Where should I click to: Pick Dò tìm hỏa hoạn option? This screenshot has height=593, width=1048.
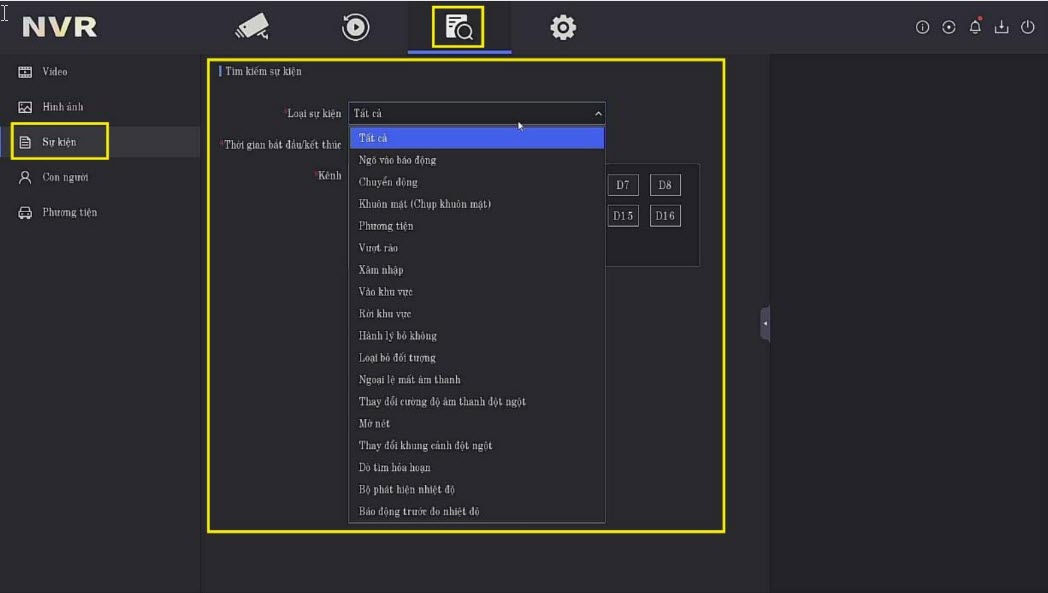[395, 468]
